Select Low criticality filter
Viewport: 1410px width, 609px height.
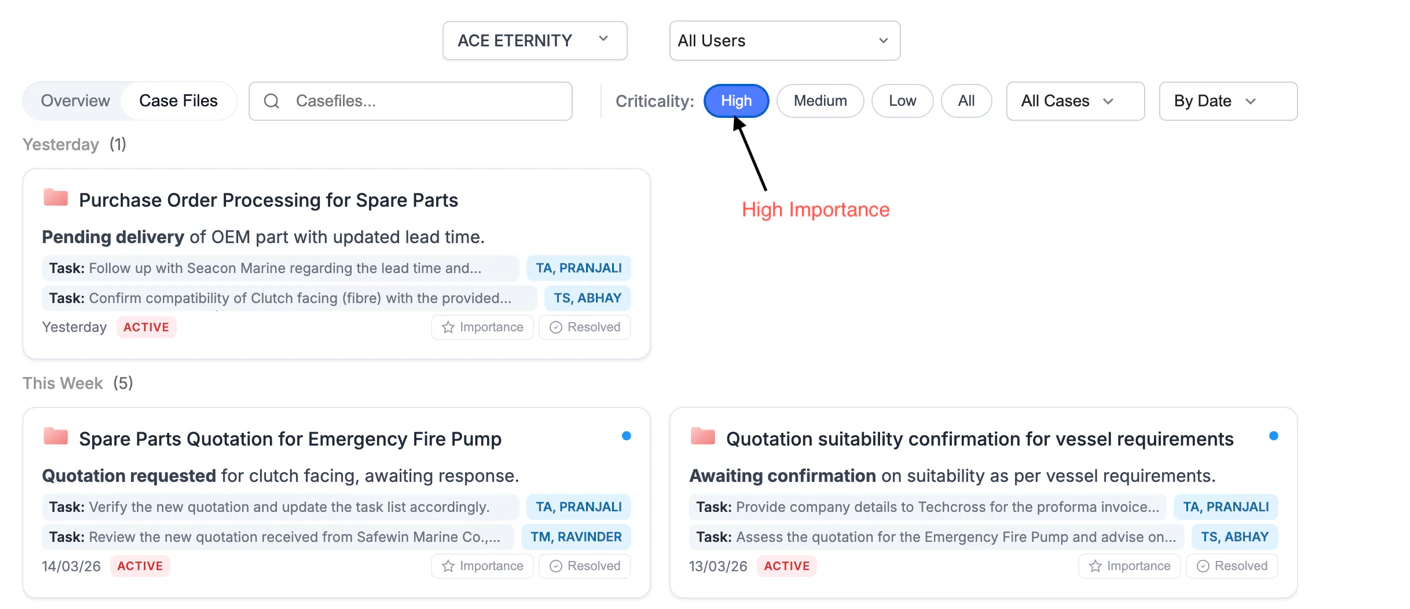902,101
